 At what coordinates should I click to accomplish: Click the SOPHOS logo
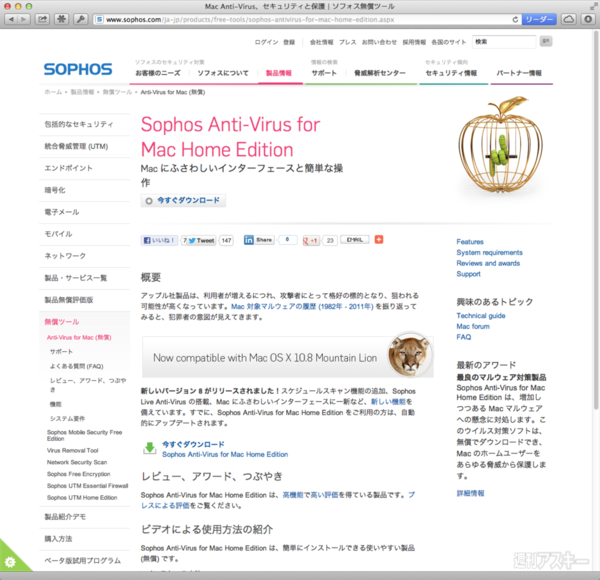click(78, 69)
